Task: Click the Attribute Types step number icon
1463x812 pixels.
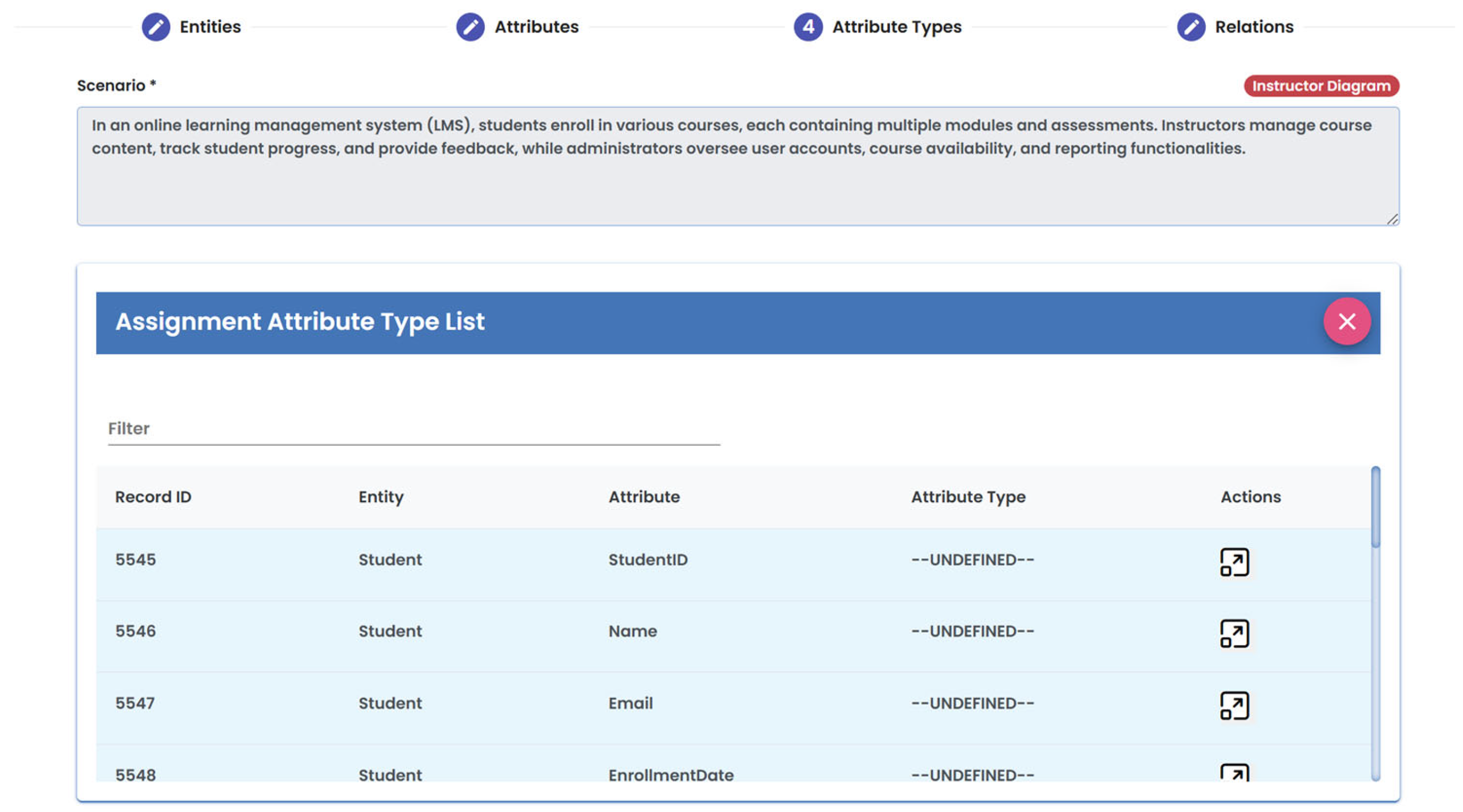Action: pyautogui.click(x=808, y=27)
